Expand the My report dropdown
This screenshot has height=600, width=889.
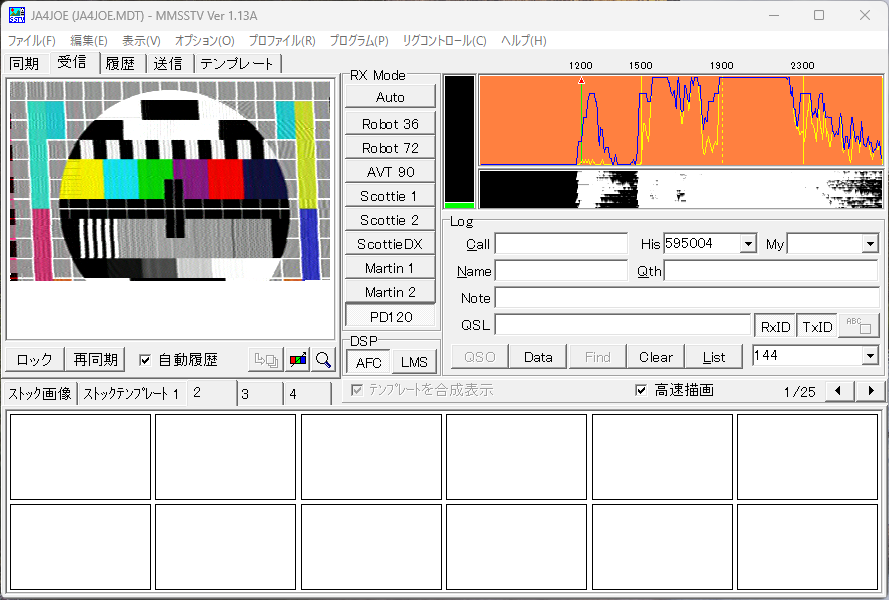click(870, 244)
